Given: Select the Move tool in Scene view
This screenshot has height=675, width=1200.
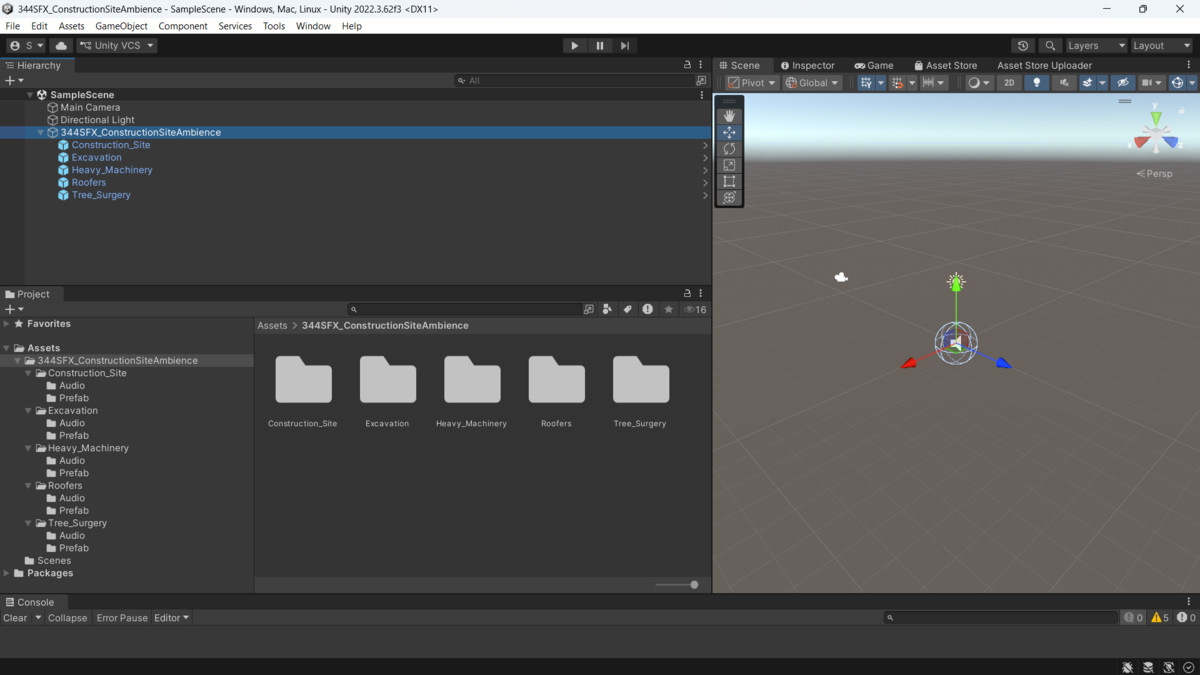Looking at the screenshot, I should [x=729, y=132].
